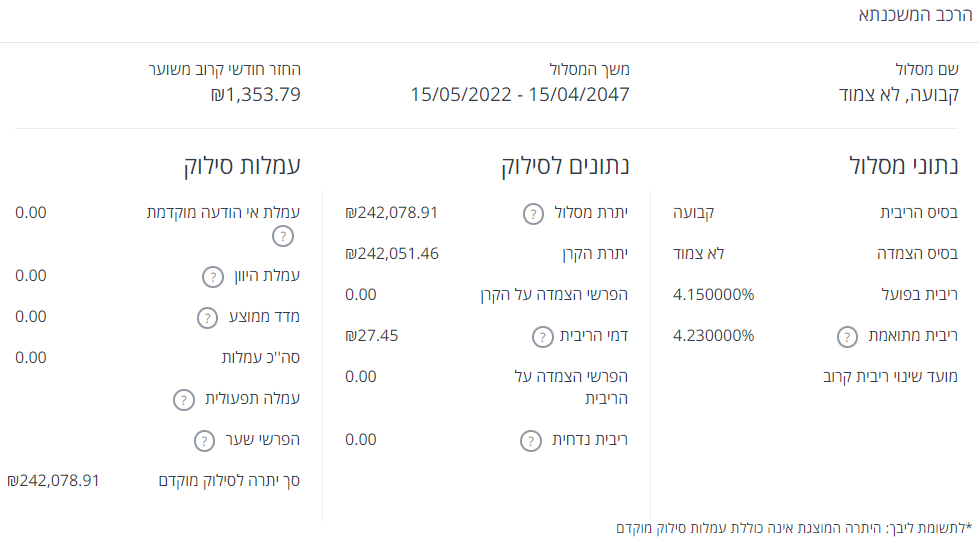The width and height of the screenshot is (979, 552).
Task: Click the הפרשי שער help icon
Action: [204, 441]
